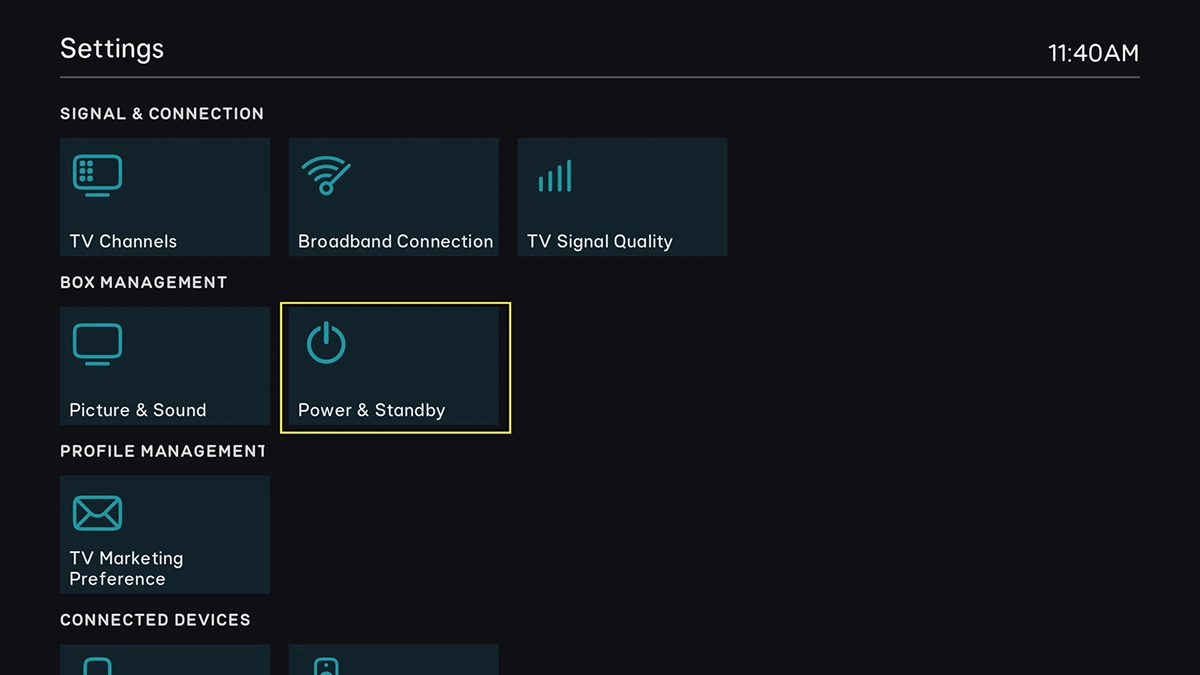Select the SIGNAL & CONNECTION section header
This screenshot has height=675, width=1200.
[162, 113]
